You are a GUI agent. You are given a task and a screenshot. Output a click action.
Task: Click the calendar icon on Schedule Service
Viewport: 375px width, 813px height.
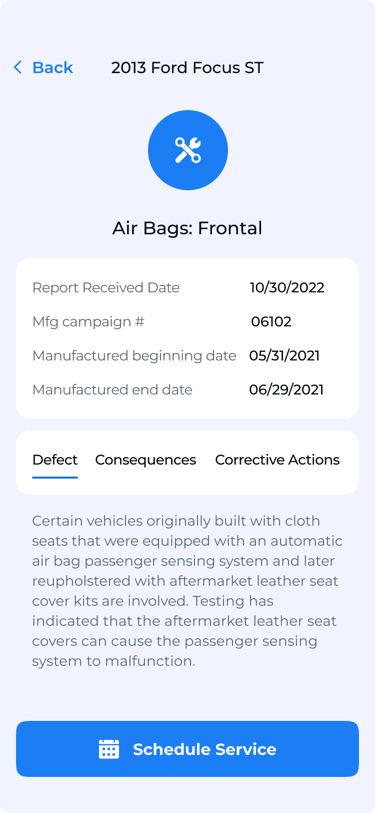pos(109,749)
